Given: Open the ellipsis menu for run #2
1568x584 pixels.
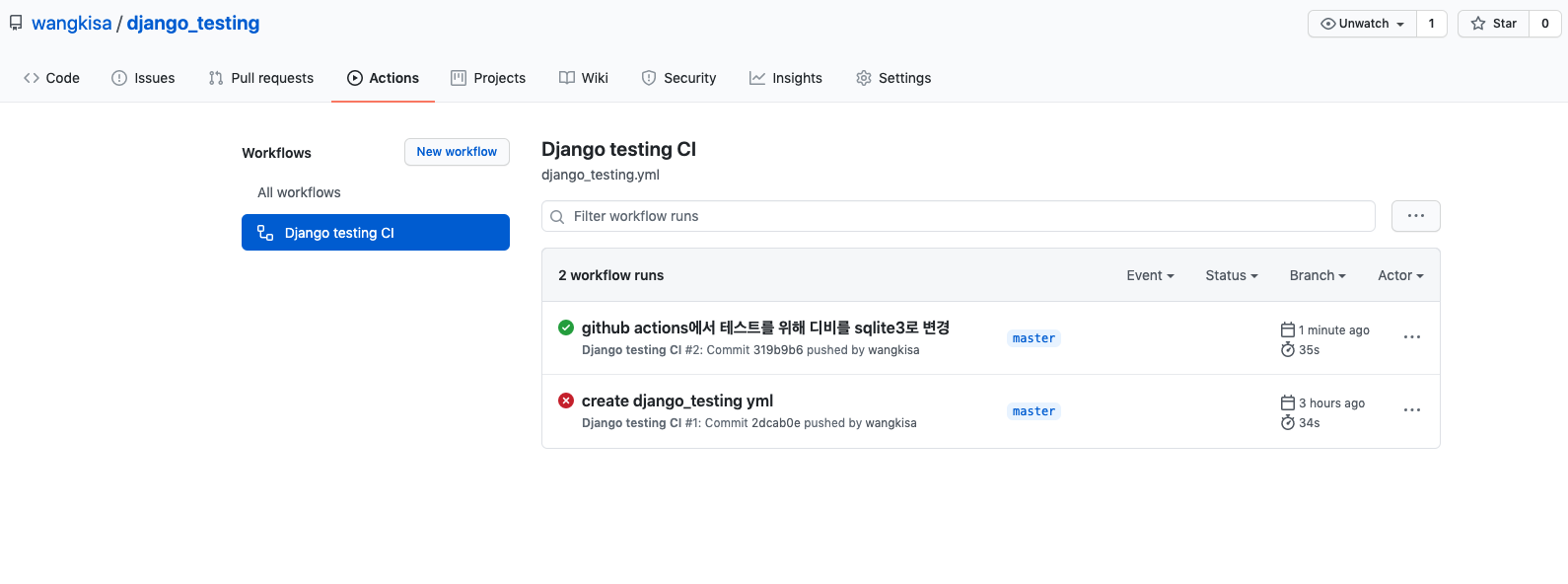Looking at the screenshot, I should coord(1412,337).
